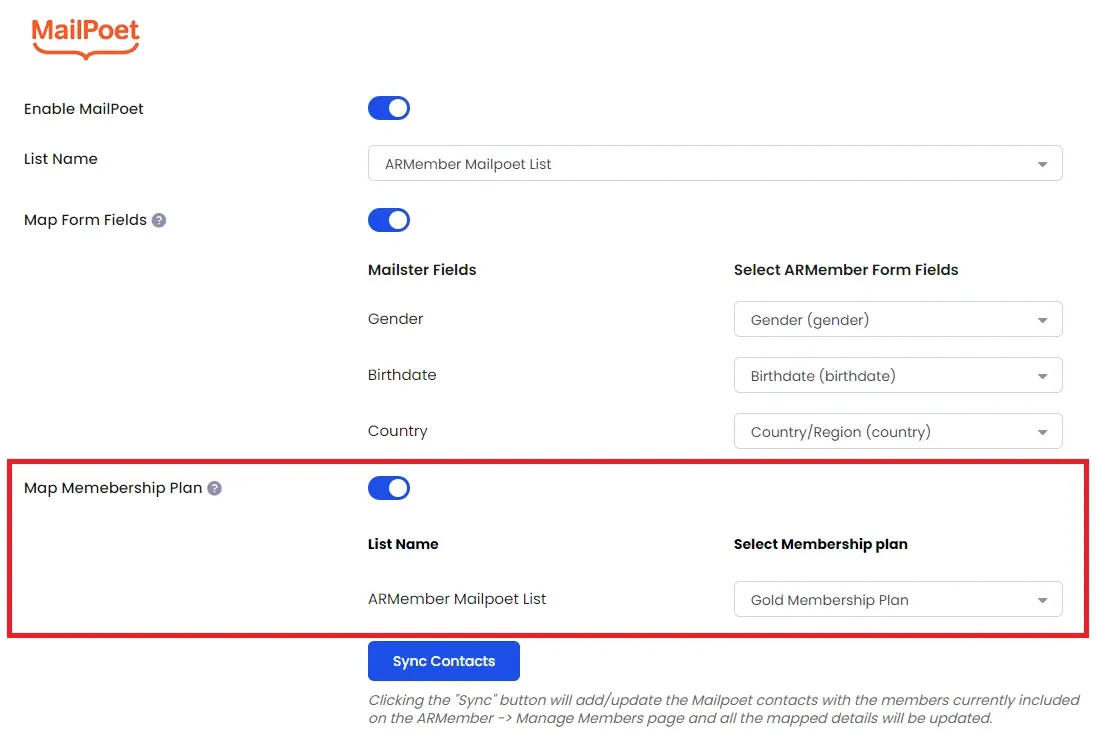Click the ARMember Mailpoet List row text in plan mapping
The image size is (1110, 746).
tap(457, 599)
